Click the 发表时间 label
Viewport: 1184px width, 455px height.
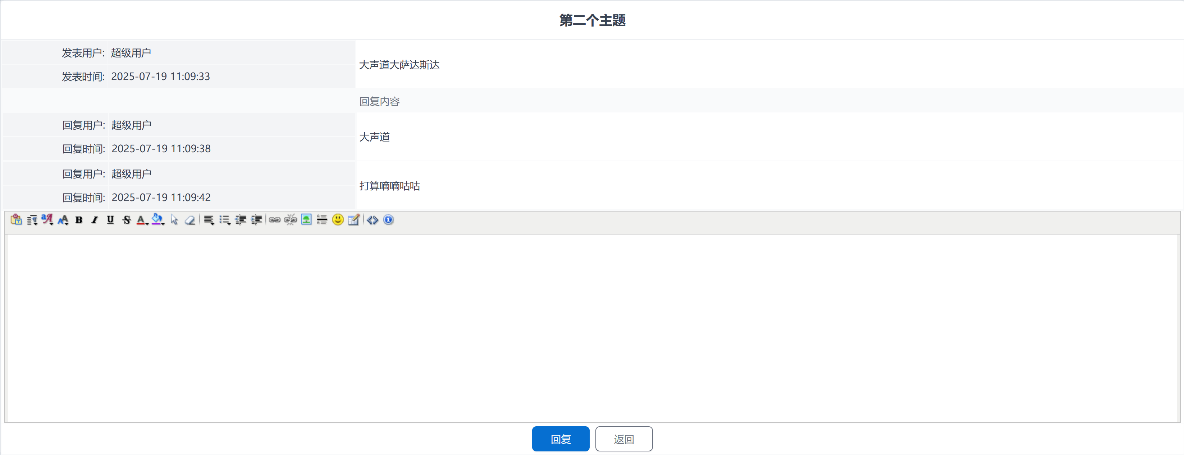(x=84, y=77)
